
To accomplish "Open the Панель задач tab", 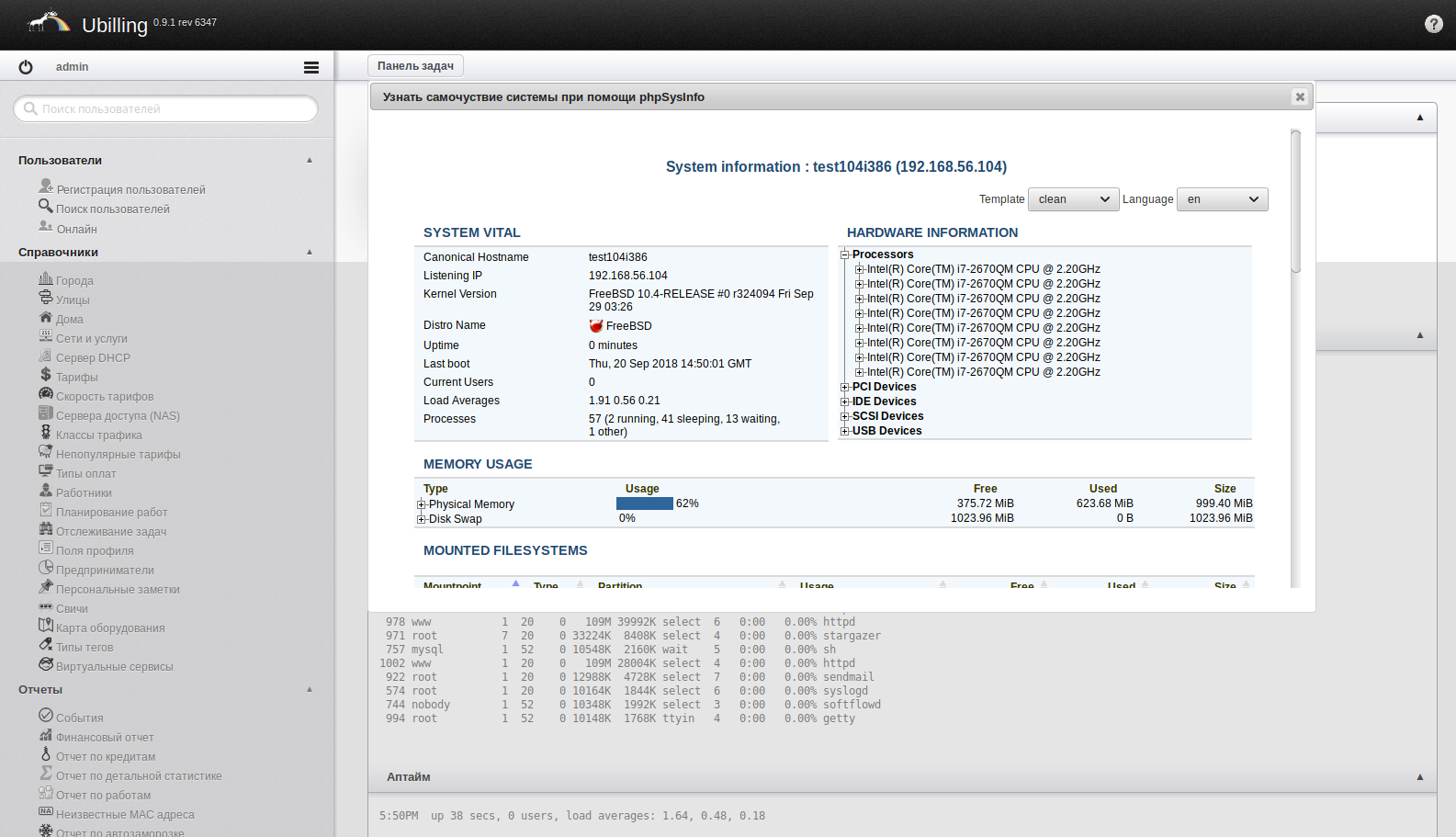I will coord(415,66).
